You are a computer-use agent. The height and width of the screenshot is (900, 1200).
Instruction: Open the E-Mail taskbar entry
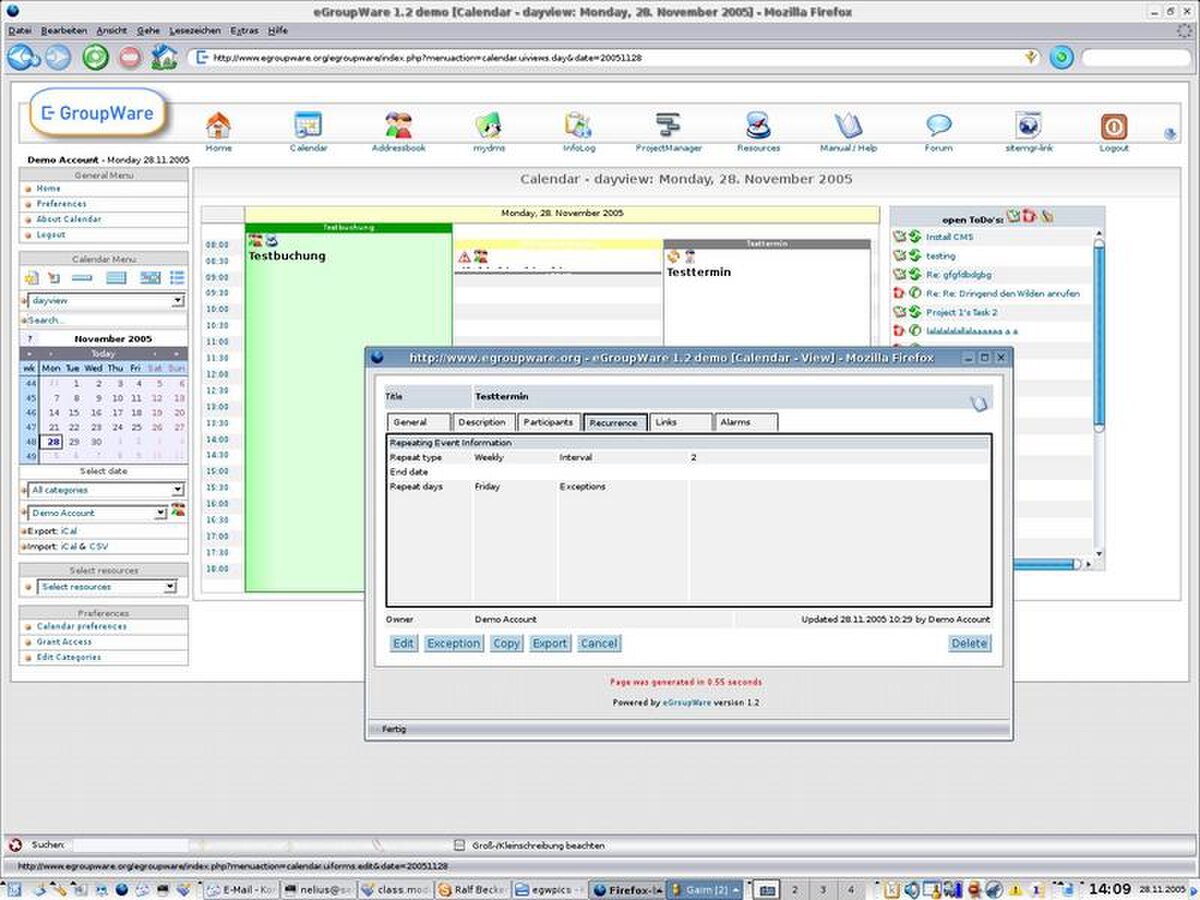(x=241, y=889)
